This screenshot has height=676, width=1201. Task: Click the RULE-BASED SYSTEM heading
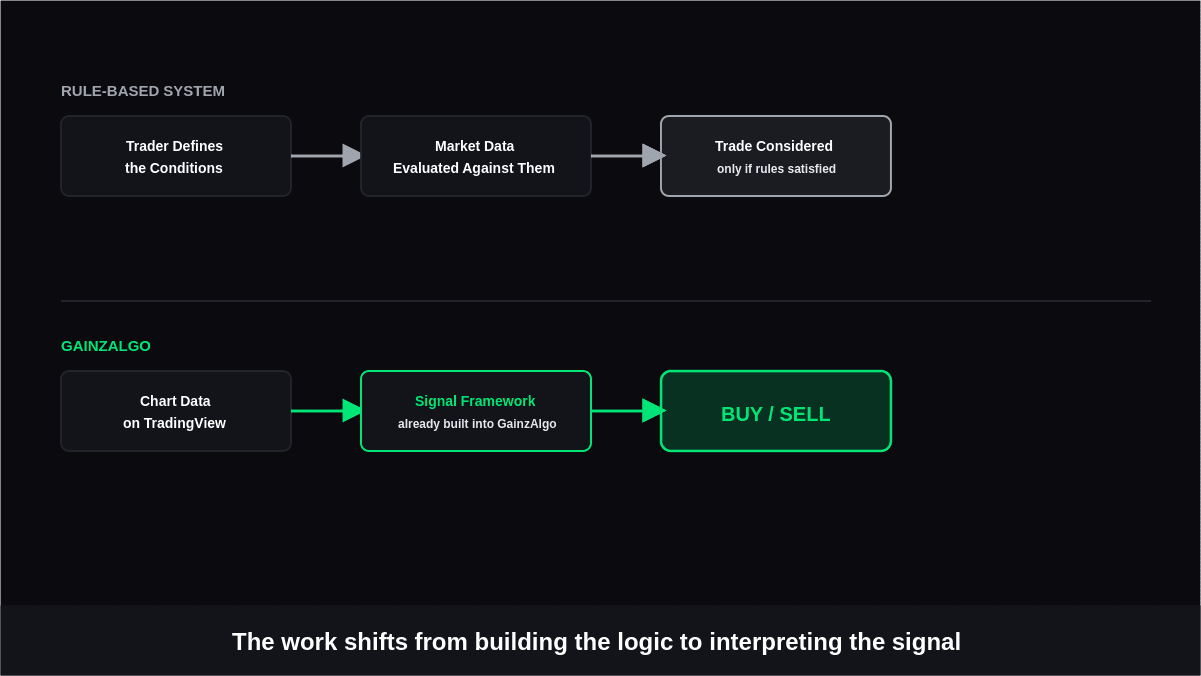coord(143,91)
